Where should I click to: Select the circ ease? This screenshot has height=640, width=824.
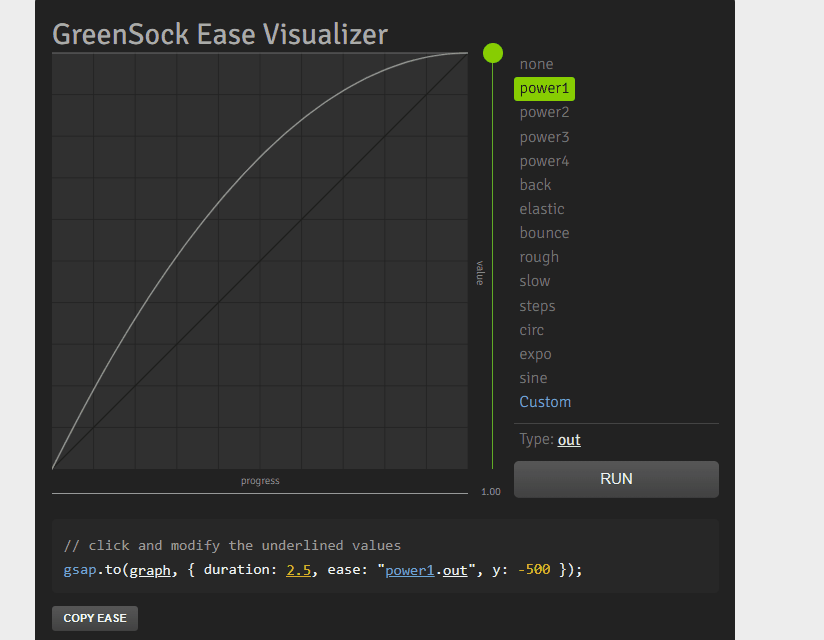(x=531, y=329)
